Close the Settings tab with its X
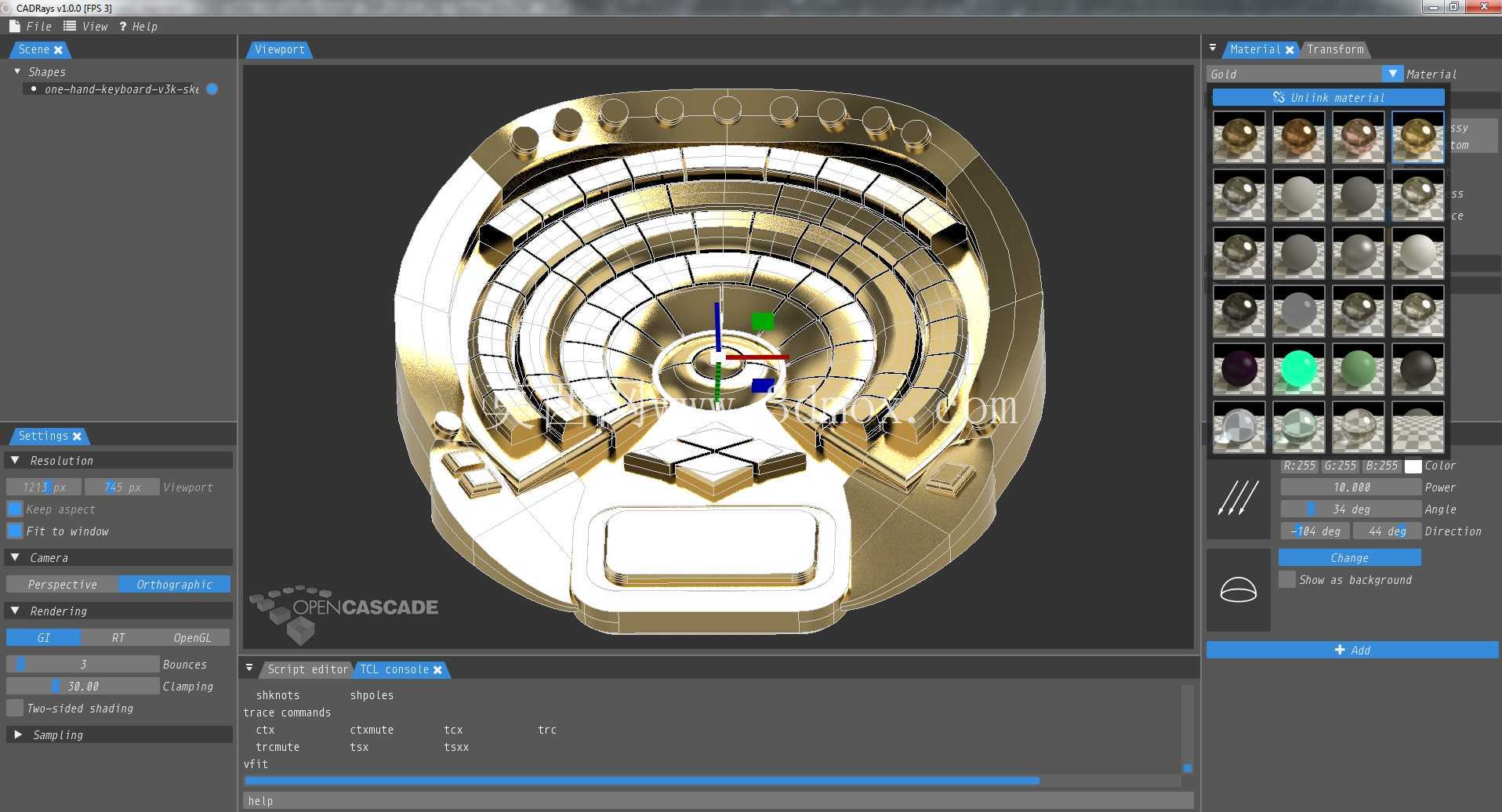The image size is (1502, 812). [77, 436]
